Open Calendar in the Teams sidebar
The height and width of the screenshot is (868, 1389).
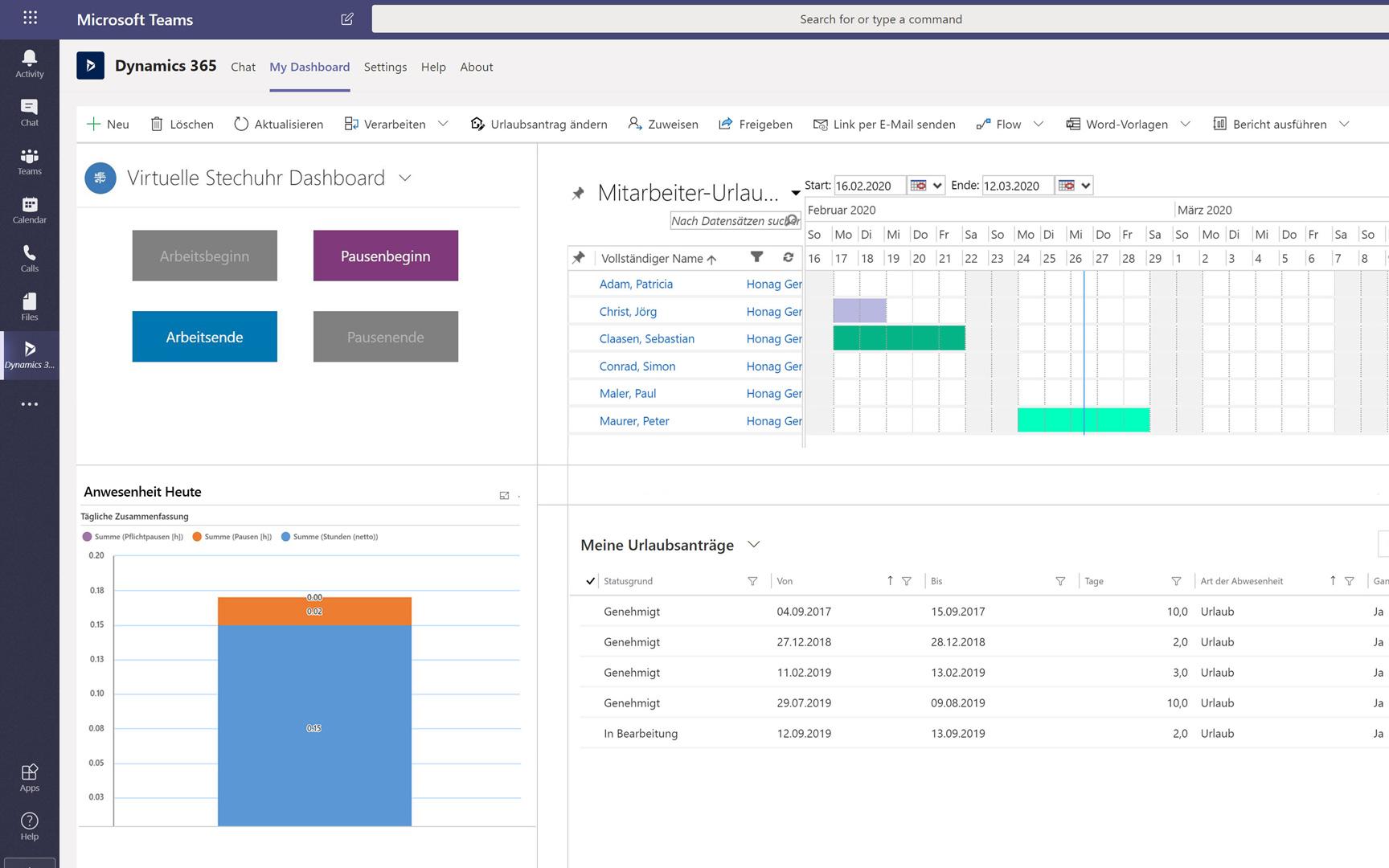[x=30, y=210]
